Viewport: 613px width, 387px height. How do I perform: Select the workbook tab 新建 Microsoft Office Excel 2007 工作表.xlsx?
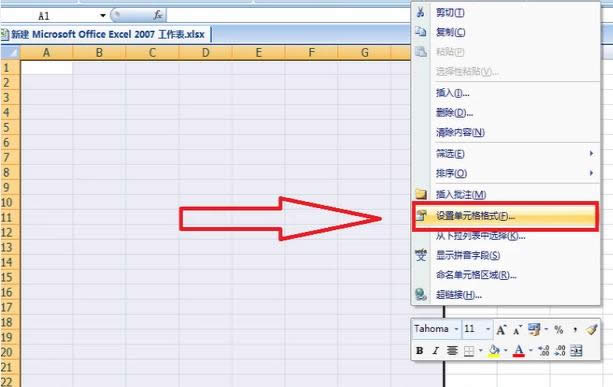[x=106, y=34]
